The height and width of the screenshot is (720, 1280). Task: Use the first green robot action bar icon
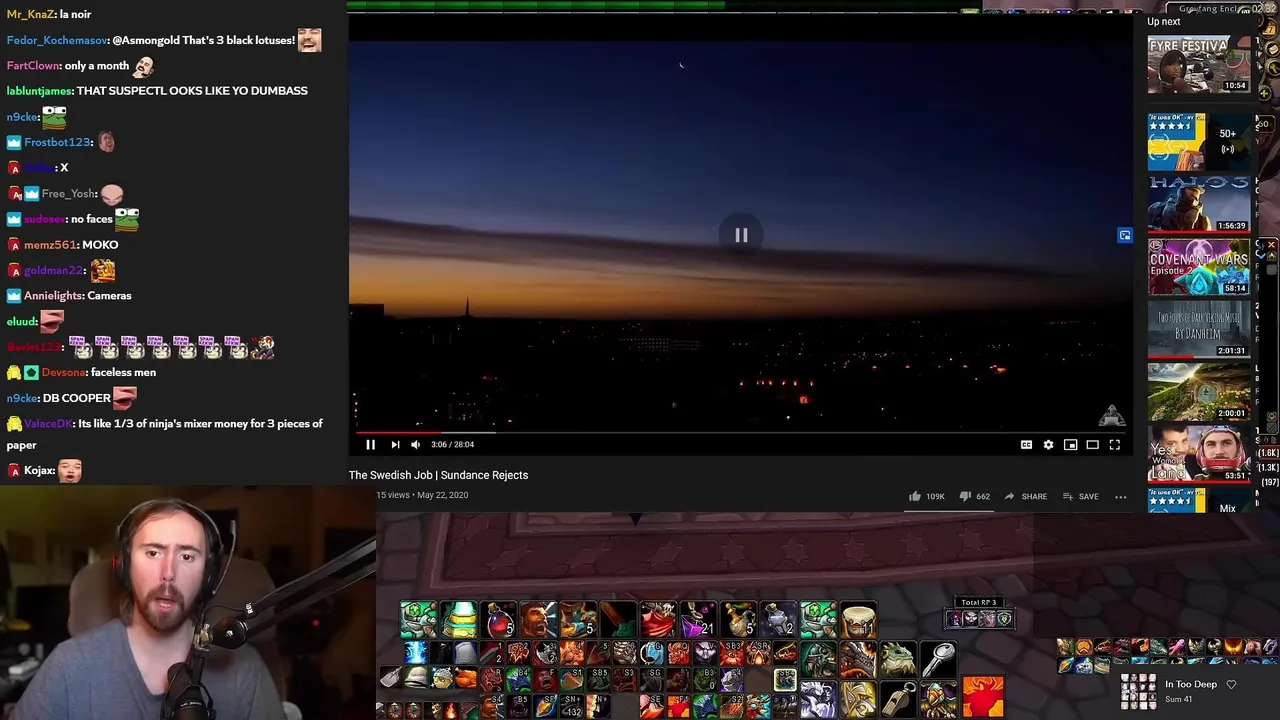coord(418,620)
